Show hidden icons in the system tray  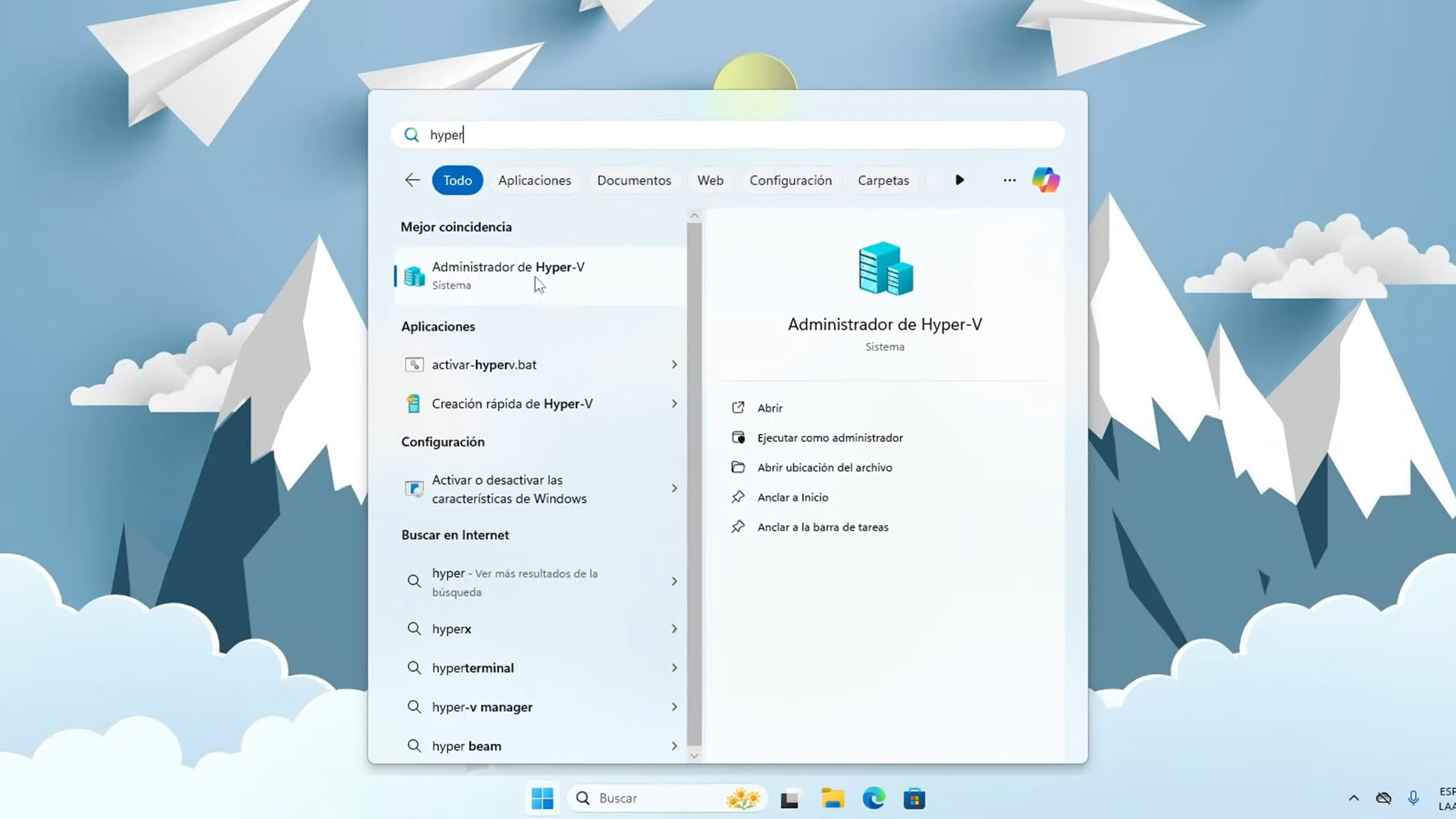1353,798
